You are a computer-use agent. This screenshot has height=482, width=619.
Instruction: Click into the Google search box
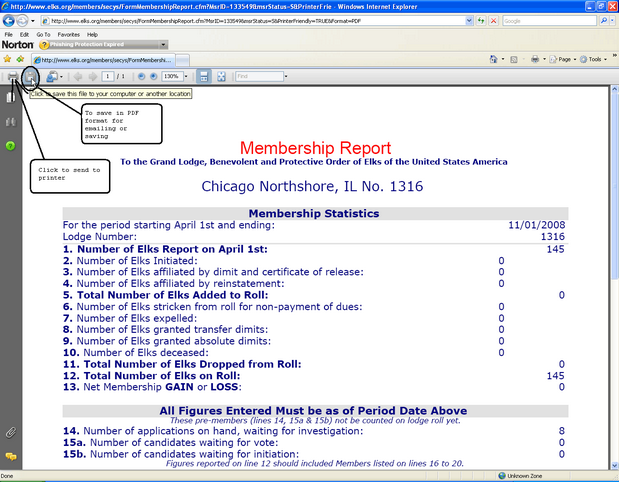tap(549, 21)
